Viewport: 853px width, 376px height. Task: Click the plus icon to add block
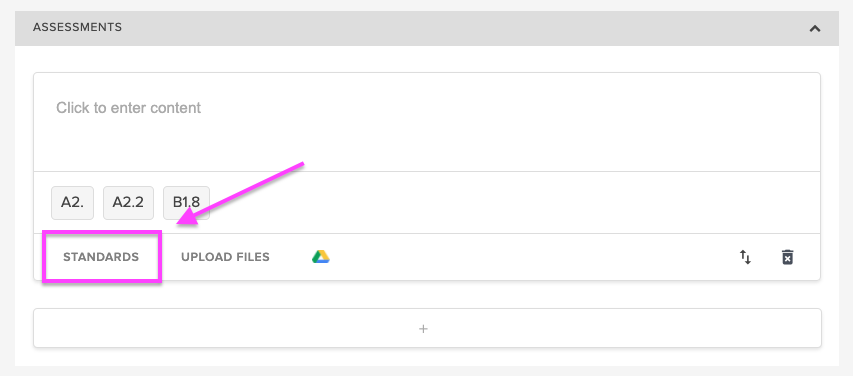coord(423,329)
